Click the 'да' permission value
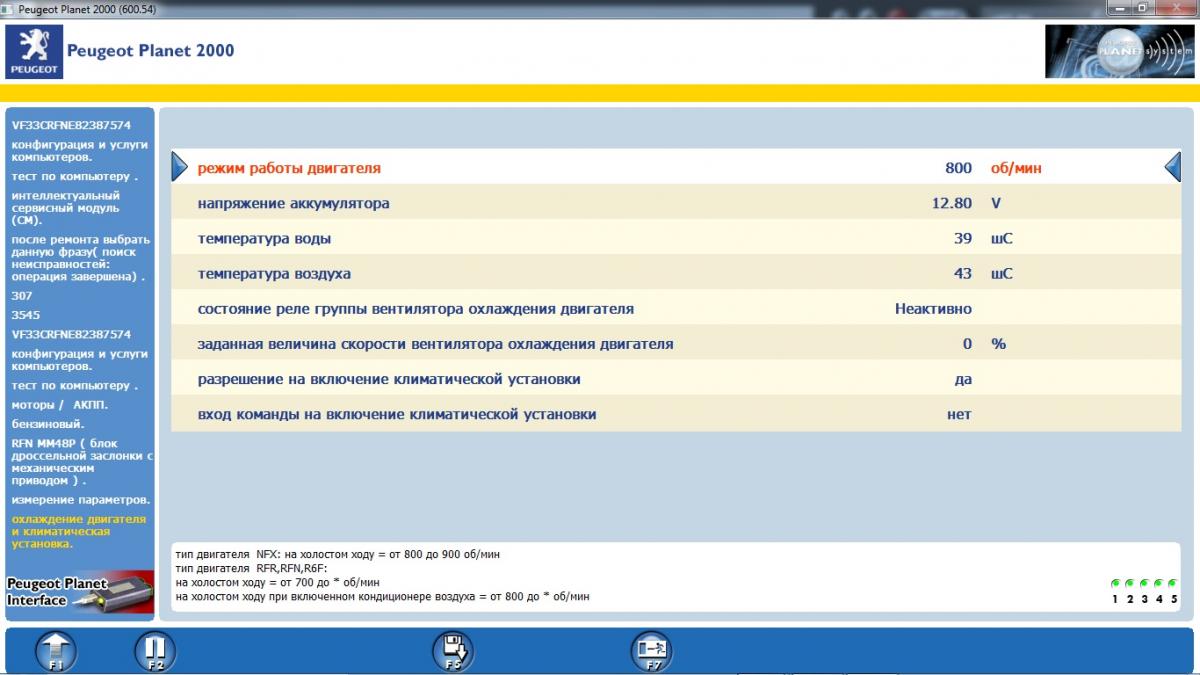The image size is (1200, 675). click(x=962, y=379)
